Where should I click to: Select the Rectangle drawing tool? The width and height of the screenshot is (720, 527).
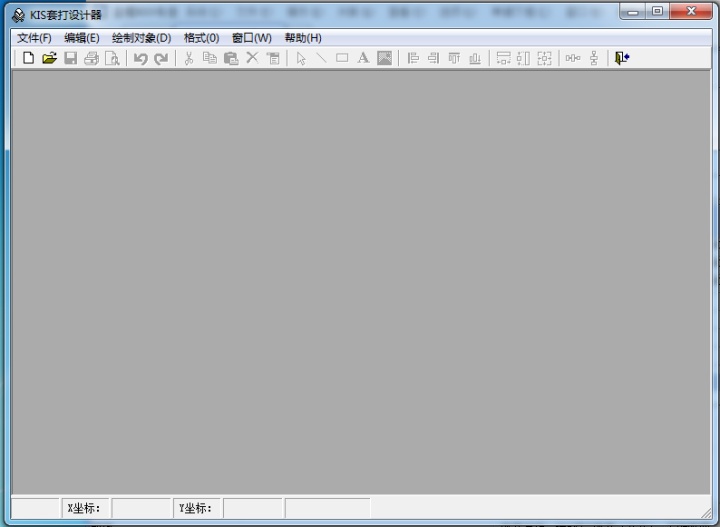pyautogui.click(x=342, y=58)
